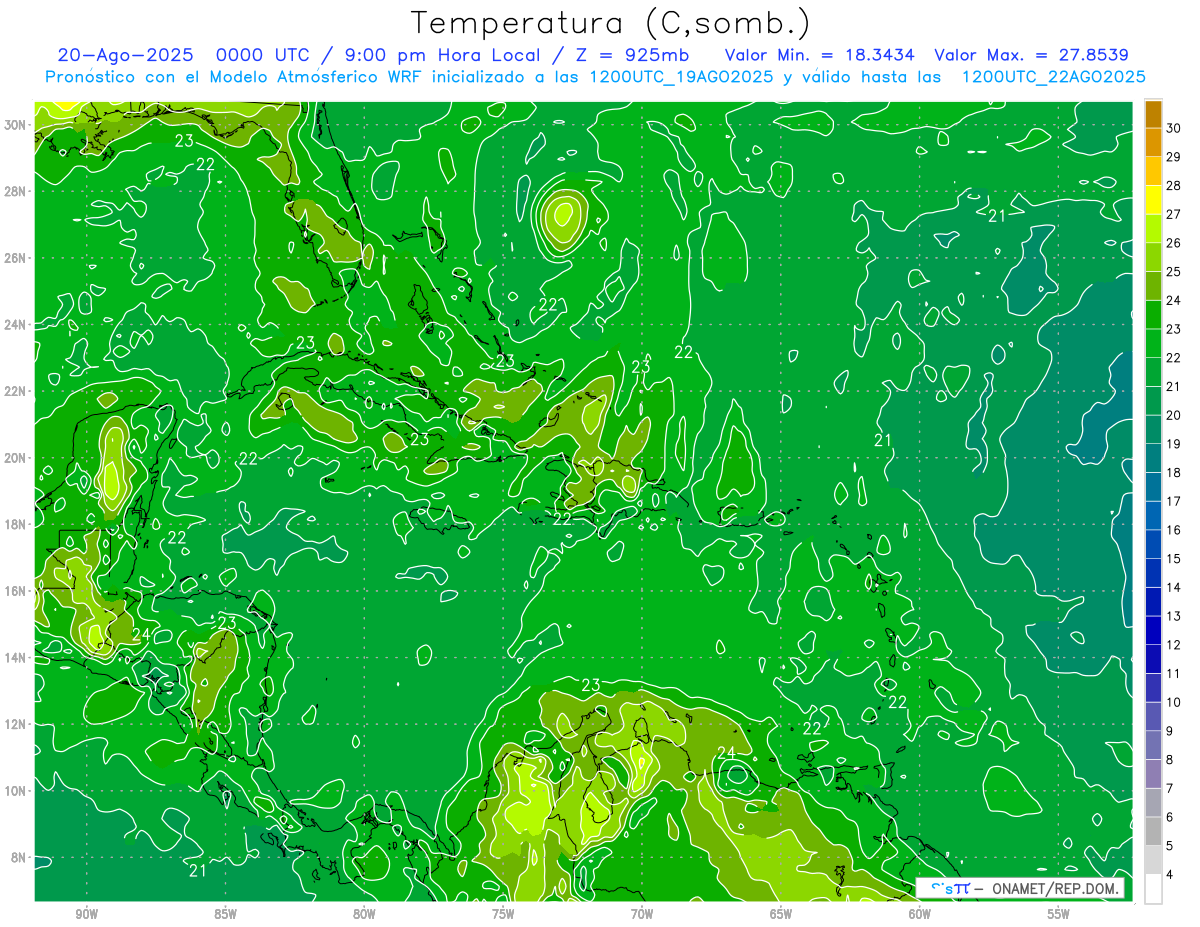Screen dimensions: 1200x927
Task: Click the "17" label on the color scale
Action: pos(1174,501)
